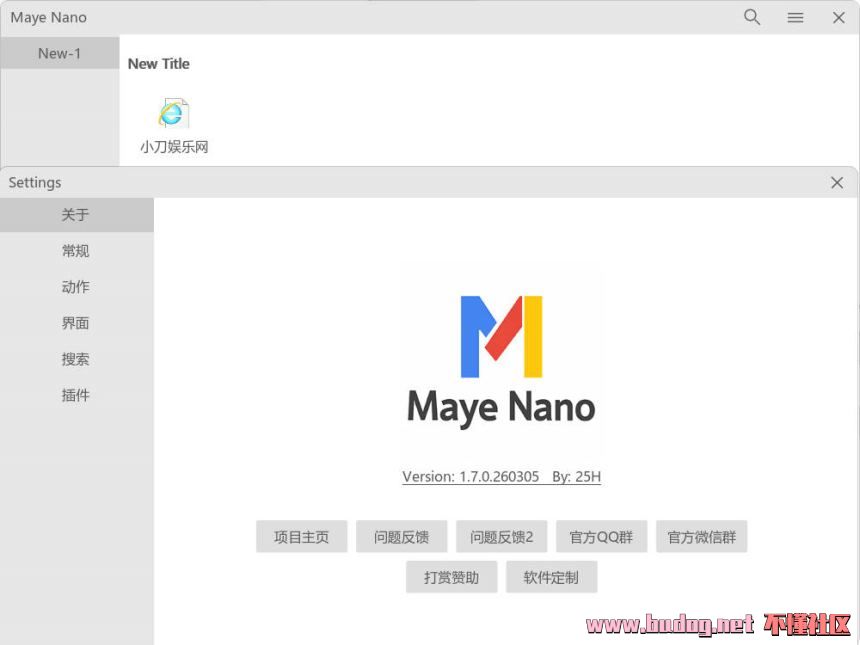Click the 打赏赞助 button
The height and width of the screenshot is (645, 860).
pyautogui.click(x=451, y=577)
